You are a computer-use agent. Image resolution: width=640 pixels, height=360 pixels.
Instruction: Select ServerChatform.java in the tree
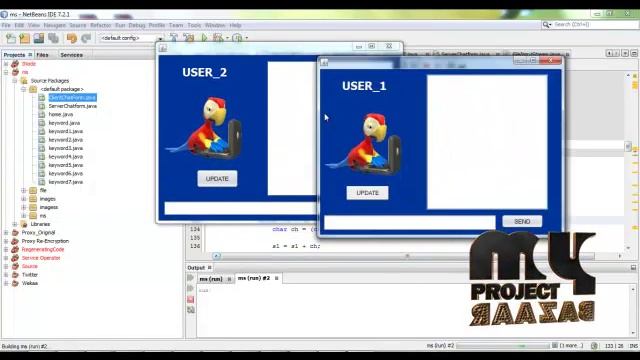pyautogui.click(x=73, y=106)
